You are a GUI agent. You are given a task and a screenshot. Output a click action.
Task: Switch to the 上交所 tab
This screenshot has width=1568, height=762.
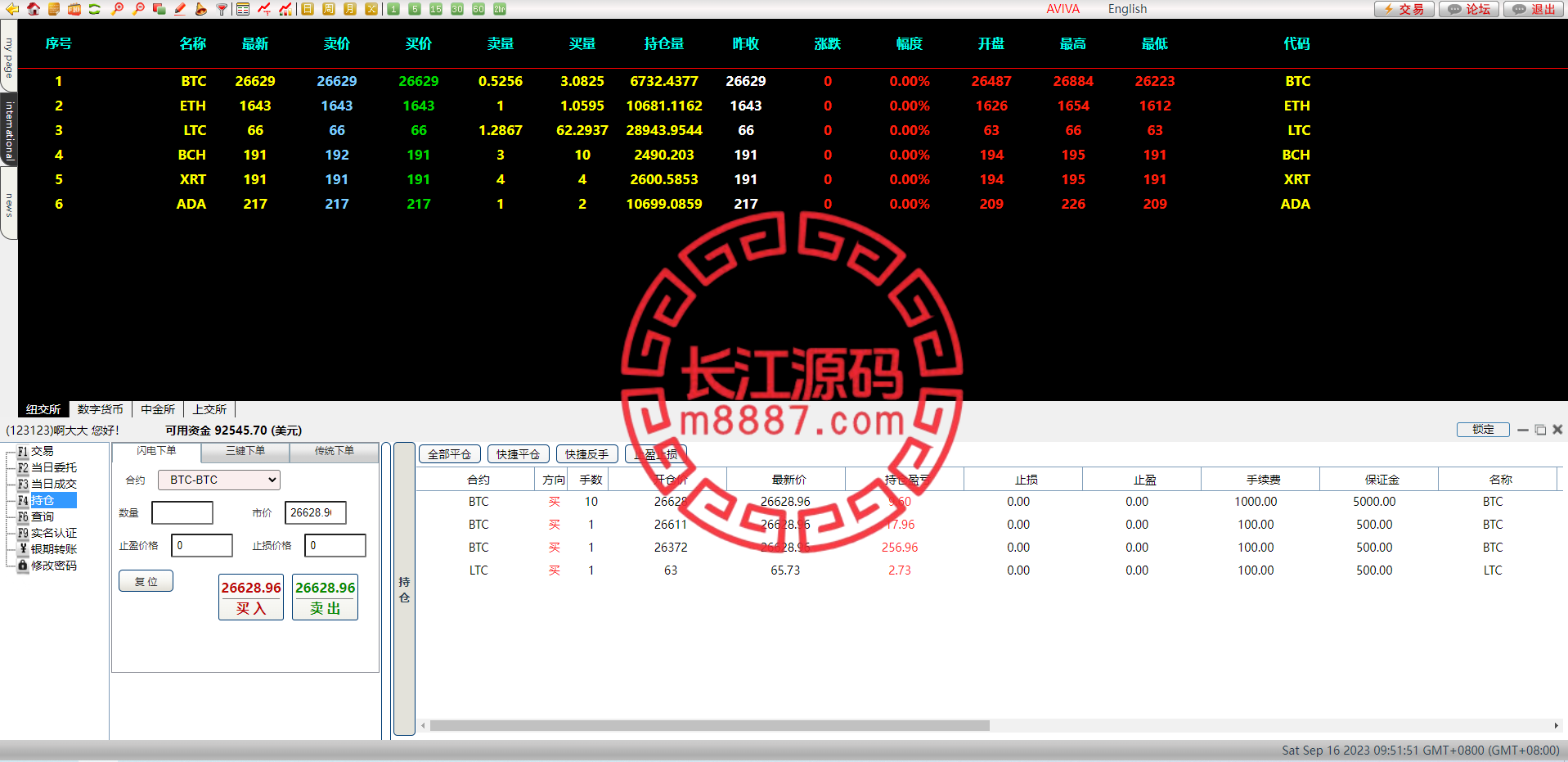(x=209, y=409)
